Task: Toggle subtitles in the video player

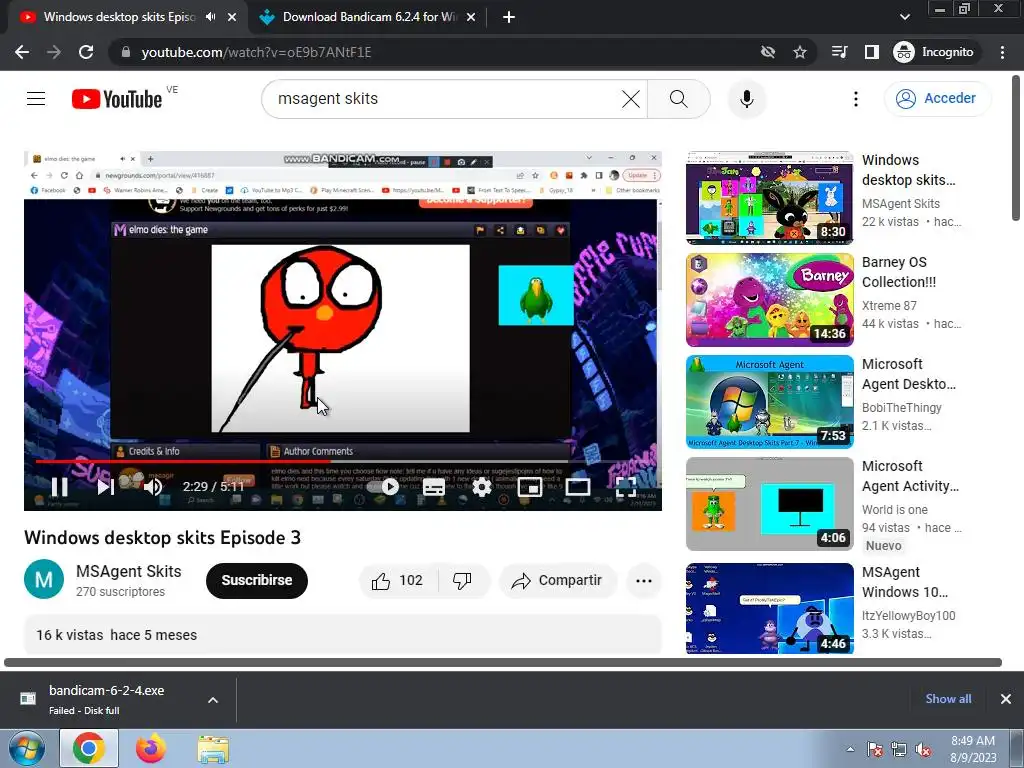Action: 434,487
